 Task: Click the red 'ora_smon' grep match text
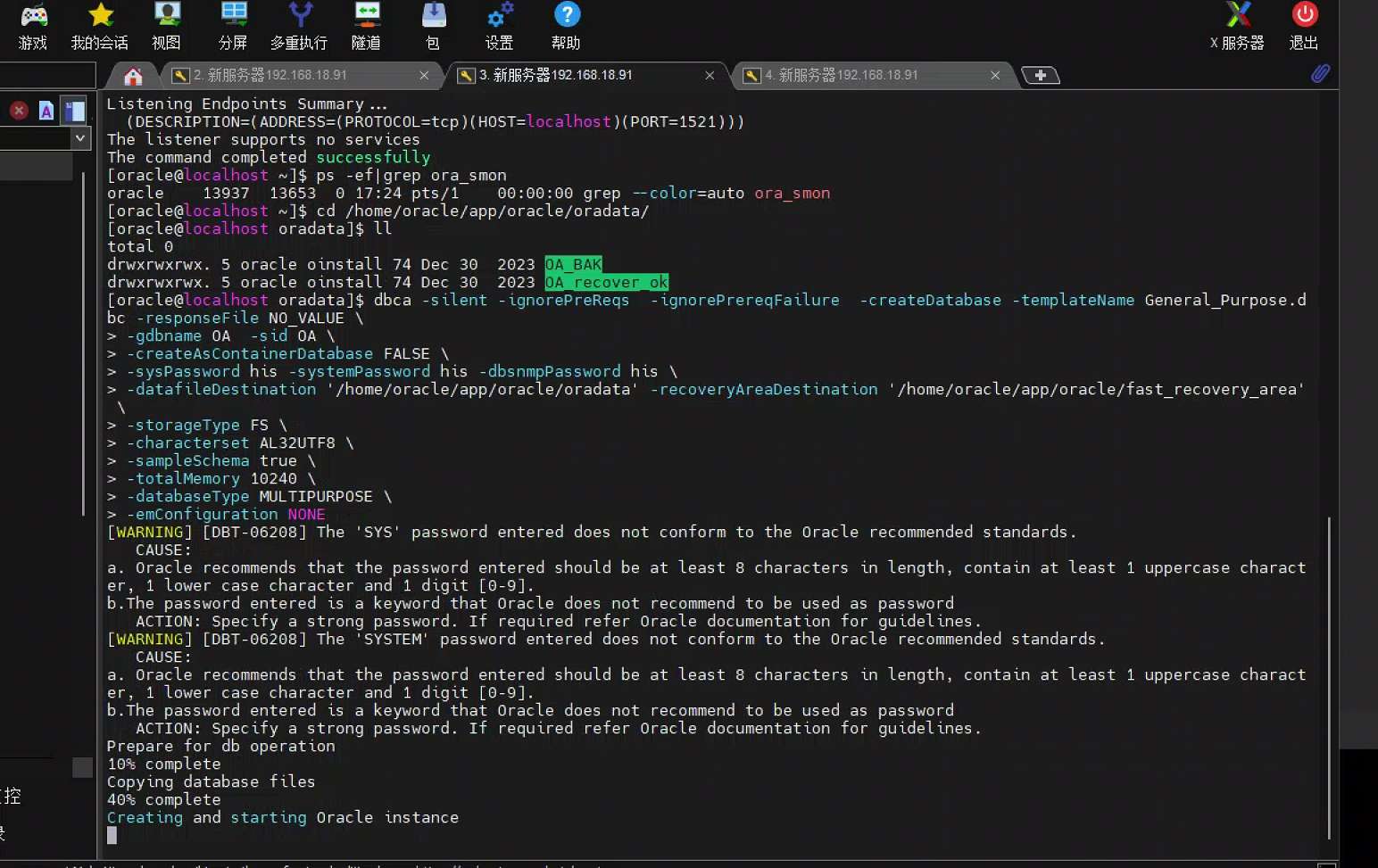pos(793,194)
